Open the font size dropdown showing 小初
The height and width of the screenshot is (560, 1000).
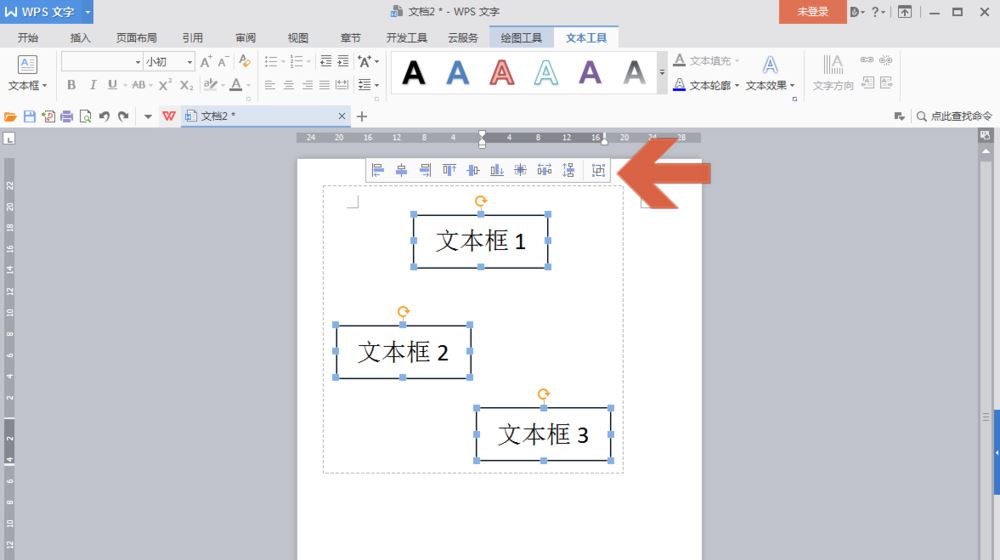189,62
